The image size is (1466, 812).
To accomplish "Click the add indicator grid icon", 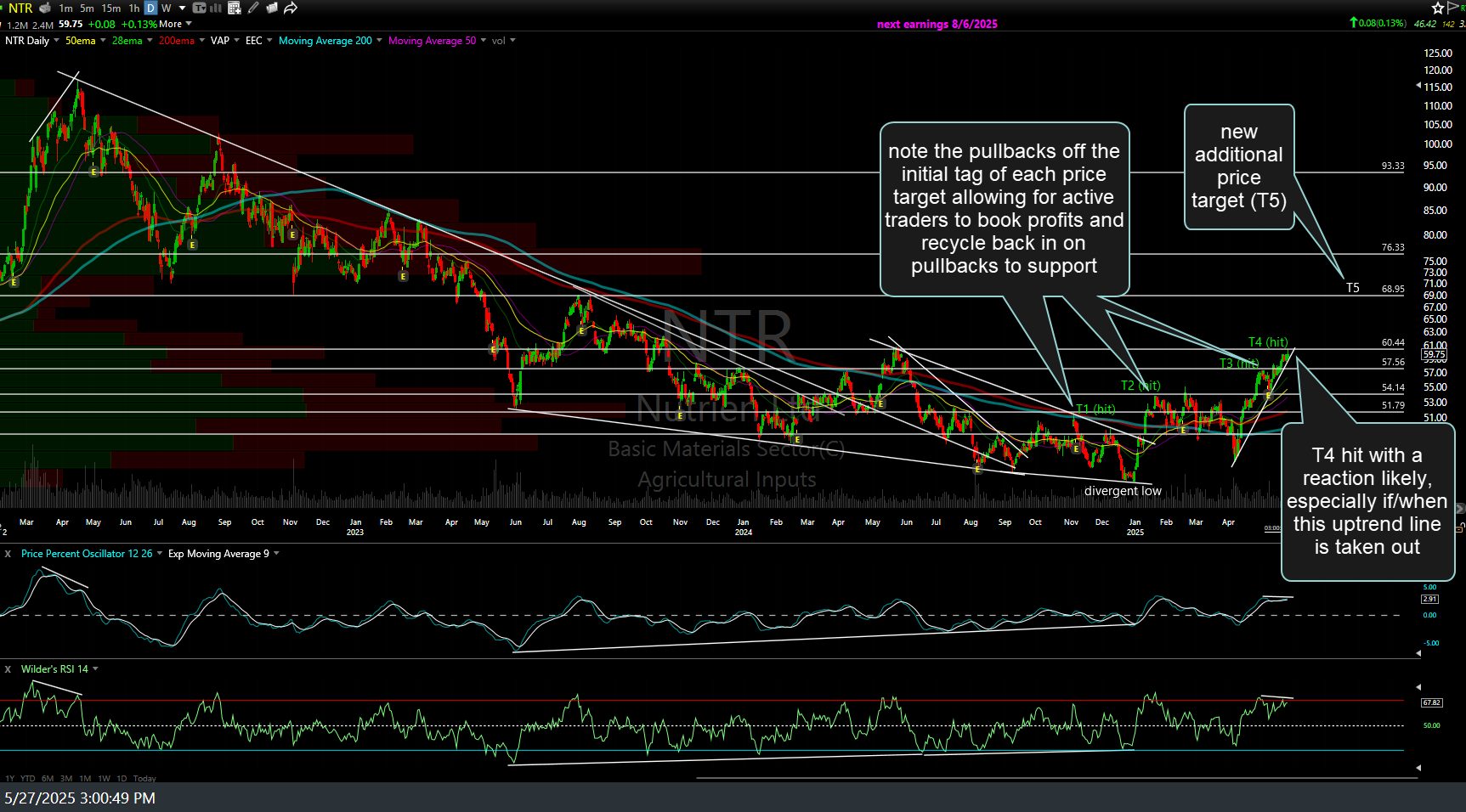I will point(234,8).
